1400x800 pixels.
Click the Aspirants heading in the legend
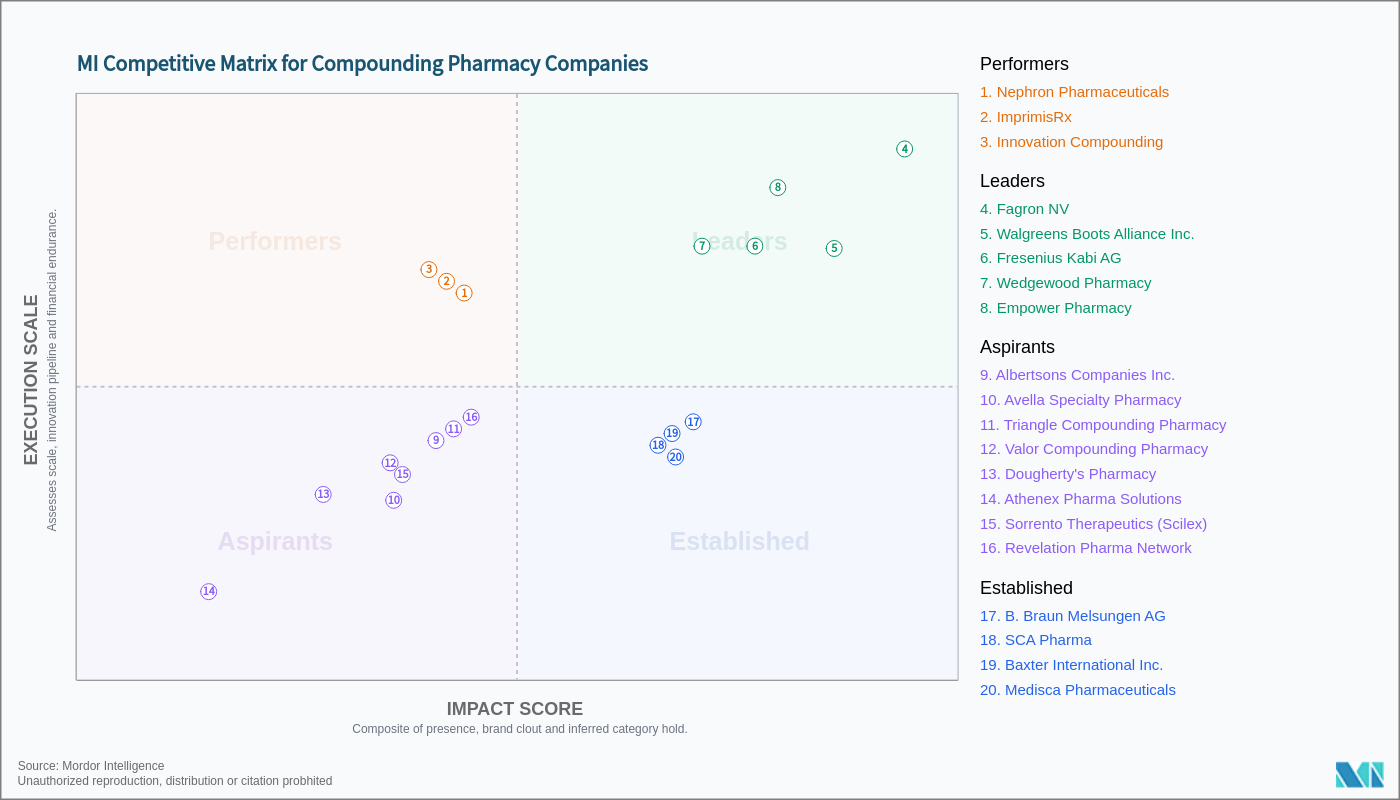click(1017, 347)
